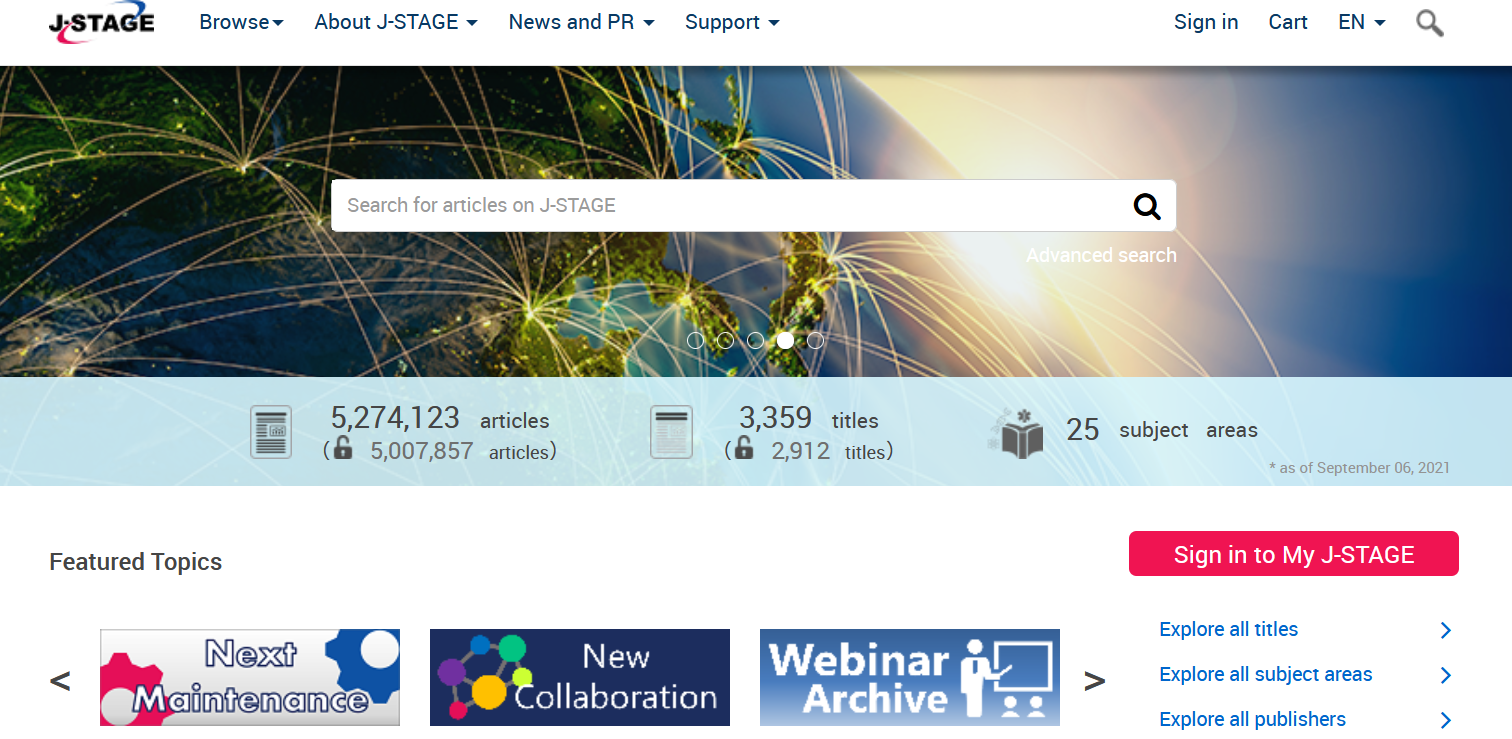Click the open-access lock icon beside 2,912 titles

point(744,447)
